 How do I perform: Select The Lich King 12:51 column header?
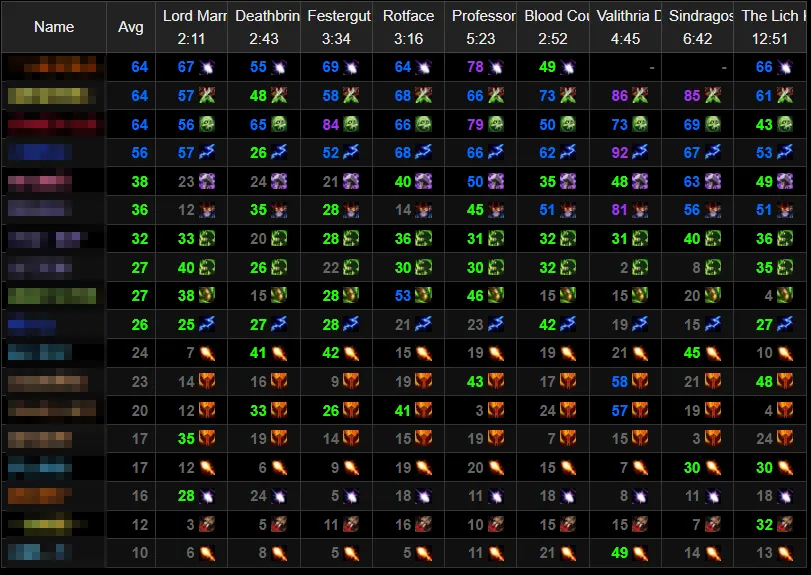click(x=770, y=27)
